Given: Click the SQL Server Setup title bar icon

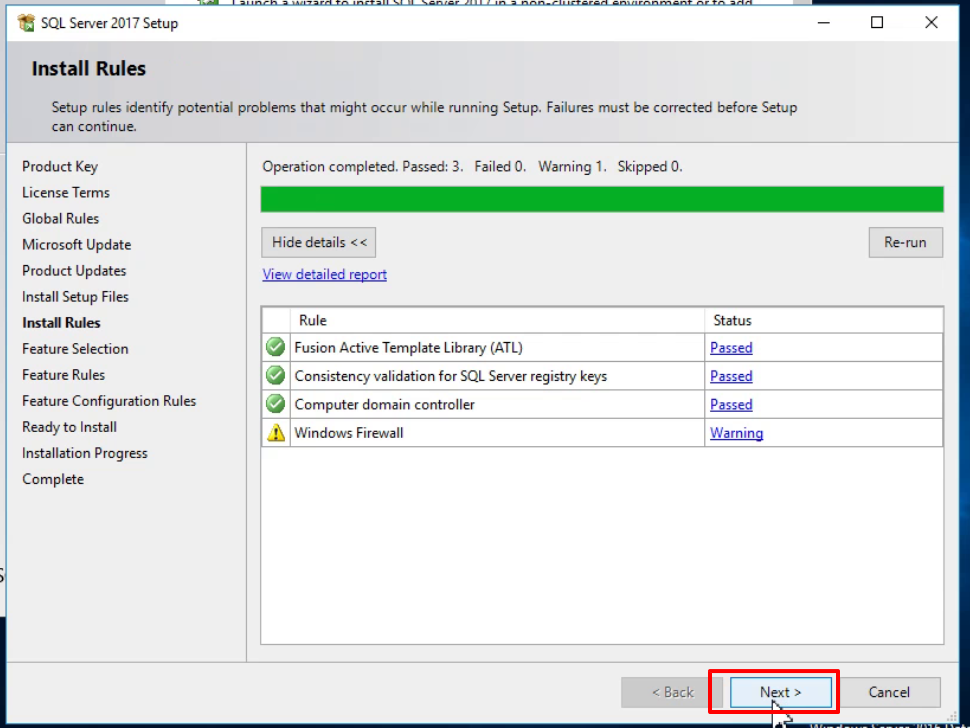Looking at the screenshot, I should click(x=26, y=23).
